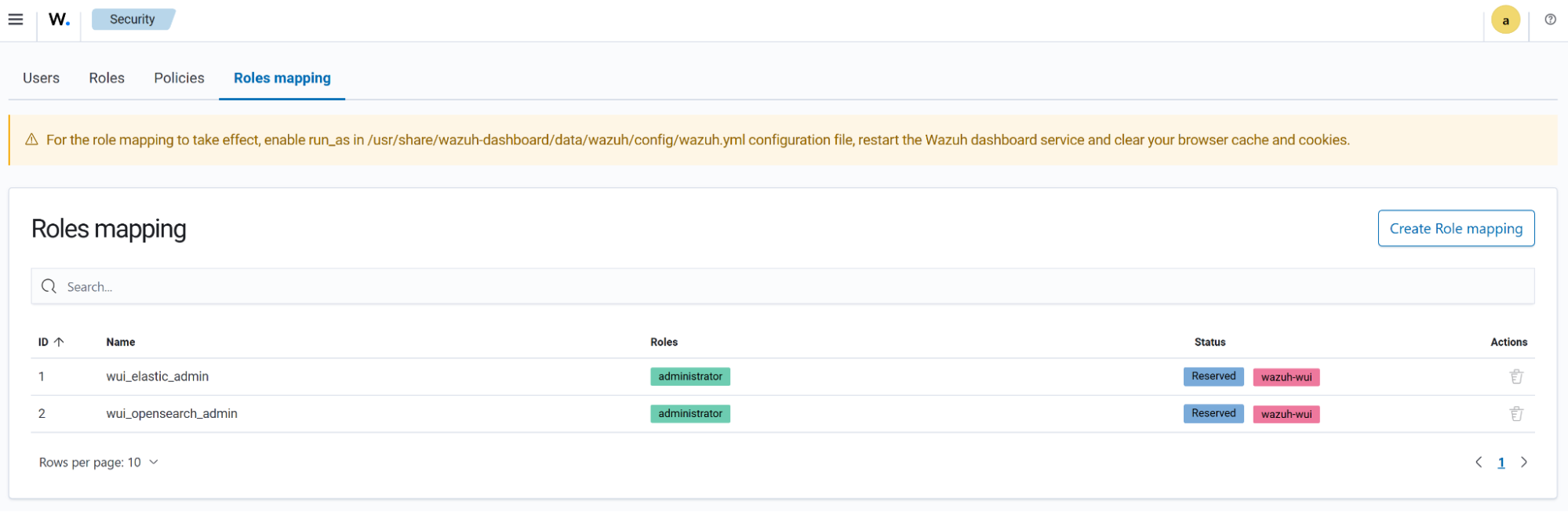Image resolution: width=1568 pixels, height=512 pixels.
Task: Open the wui_elastic_admin row
Action: tap(158, 377)
